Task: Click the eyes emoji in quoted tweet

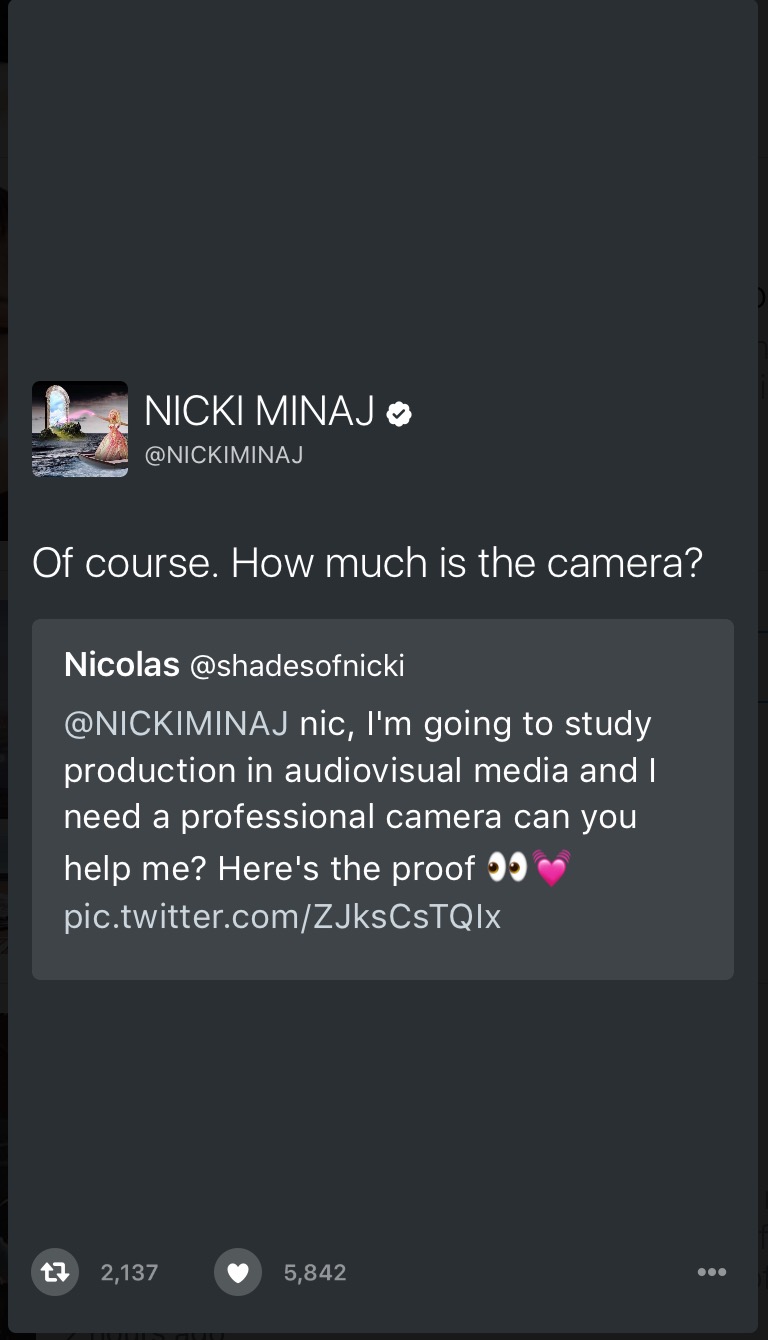Action: 507,867
